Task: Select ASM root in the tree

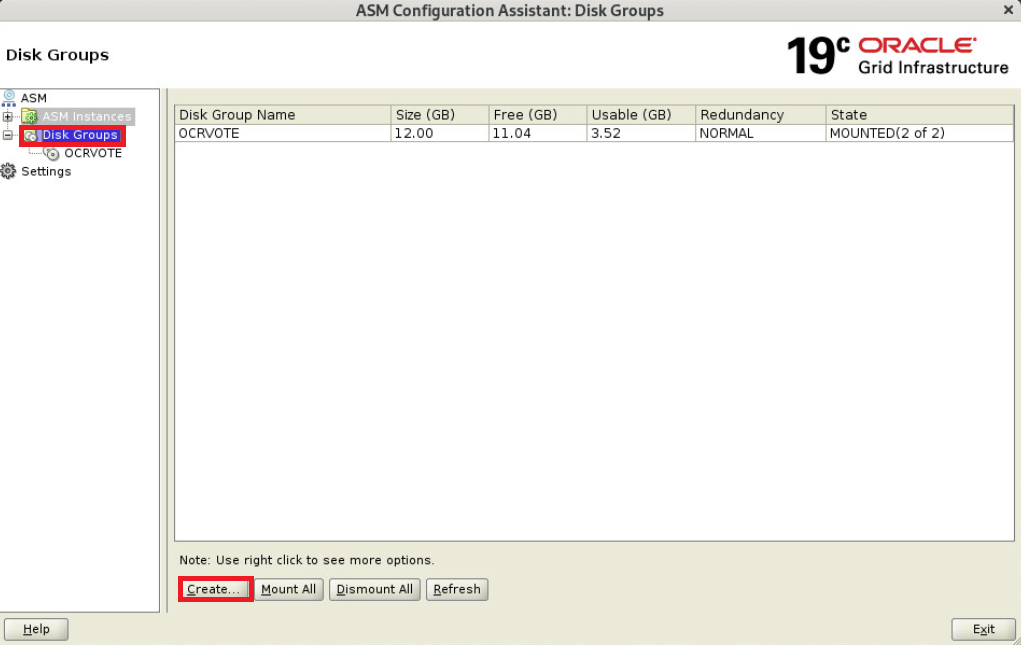Action: [34, 98]
